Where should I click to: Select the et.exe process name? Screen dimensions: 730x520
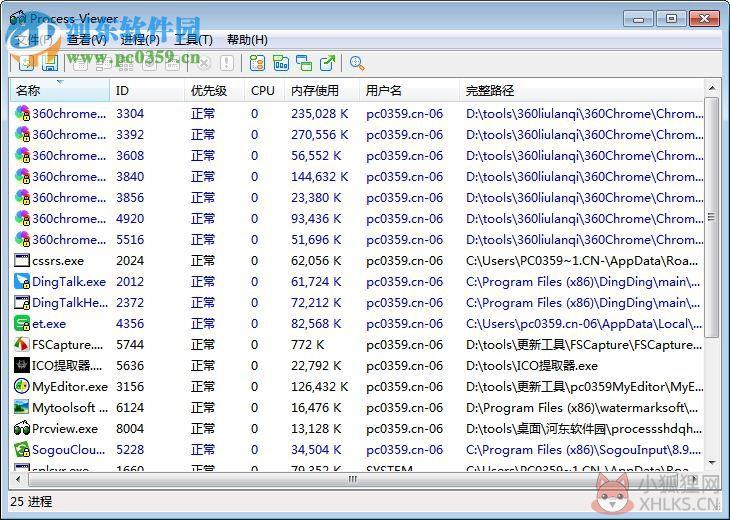49,324
